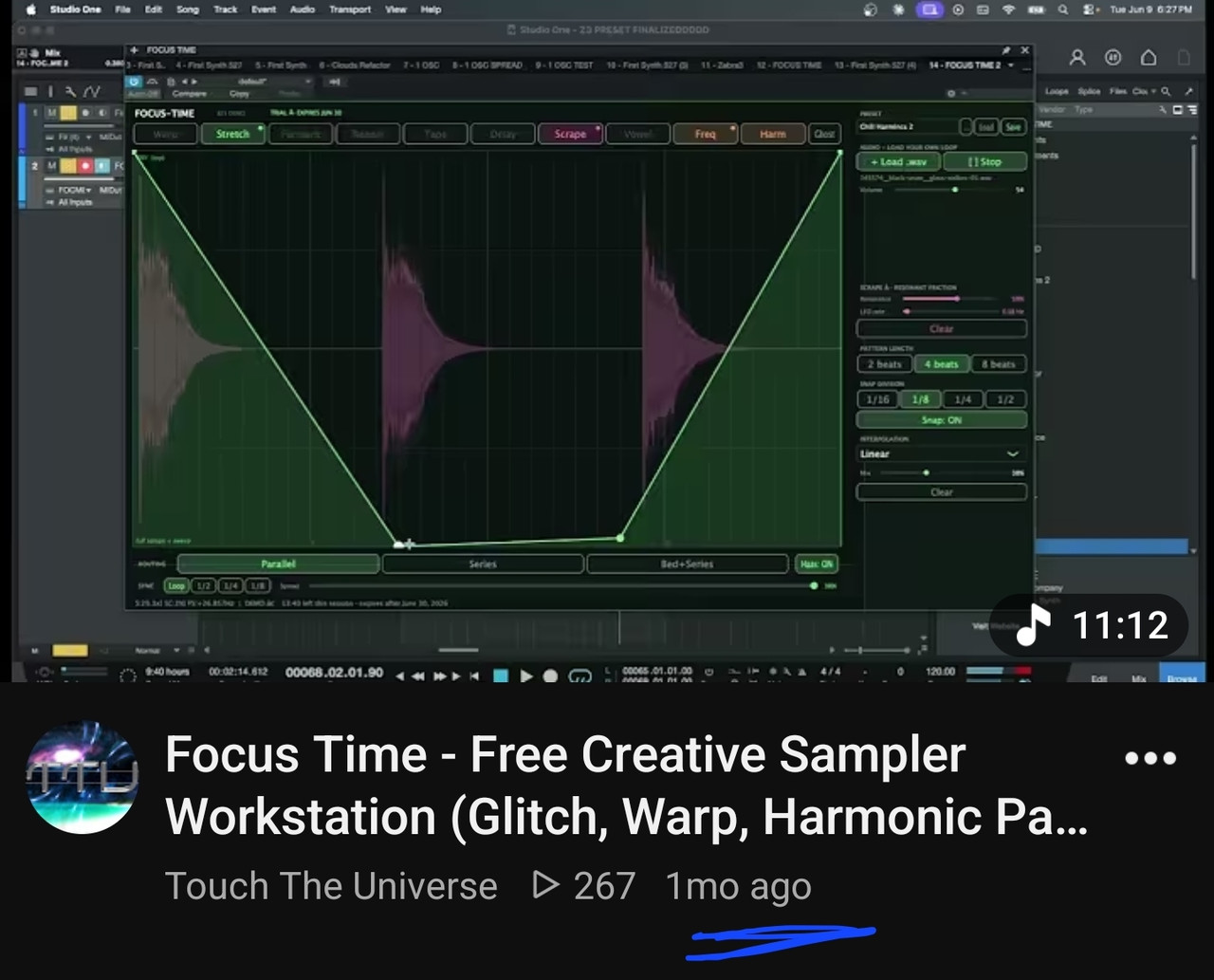Screen dimensions: 1214x980
Task: Click Clear under the Scrape section
Action: pos(941,328)
